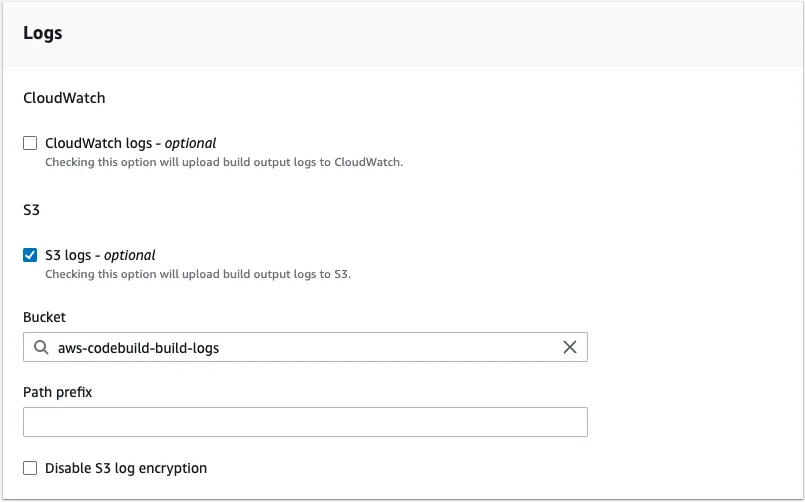The width and height of the screenshot is (805, 502).
Task: Click "optional" beside S3 logs
Action: coord(131,255)
